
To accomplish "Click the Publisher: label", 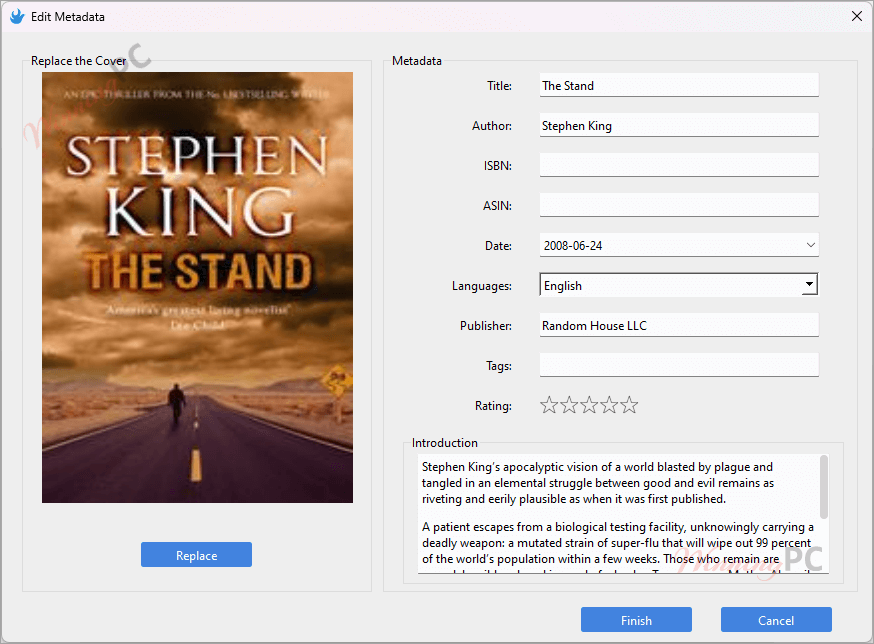I will pos(485,326).
